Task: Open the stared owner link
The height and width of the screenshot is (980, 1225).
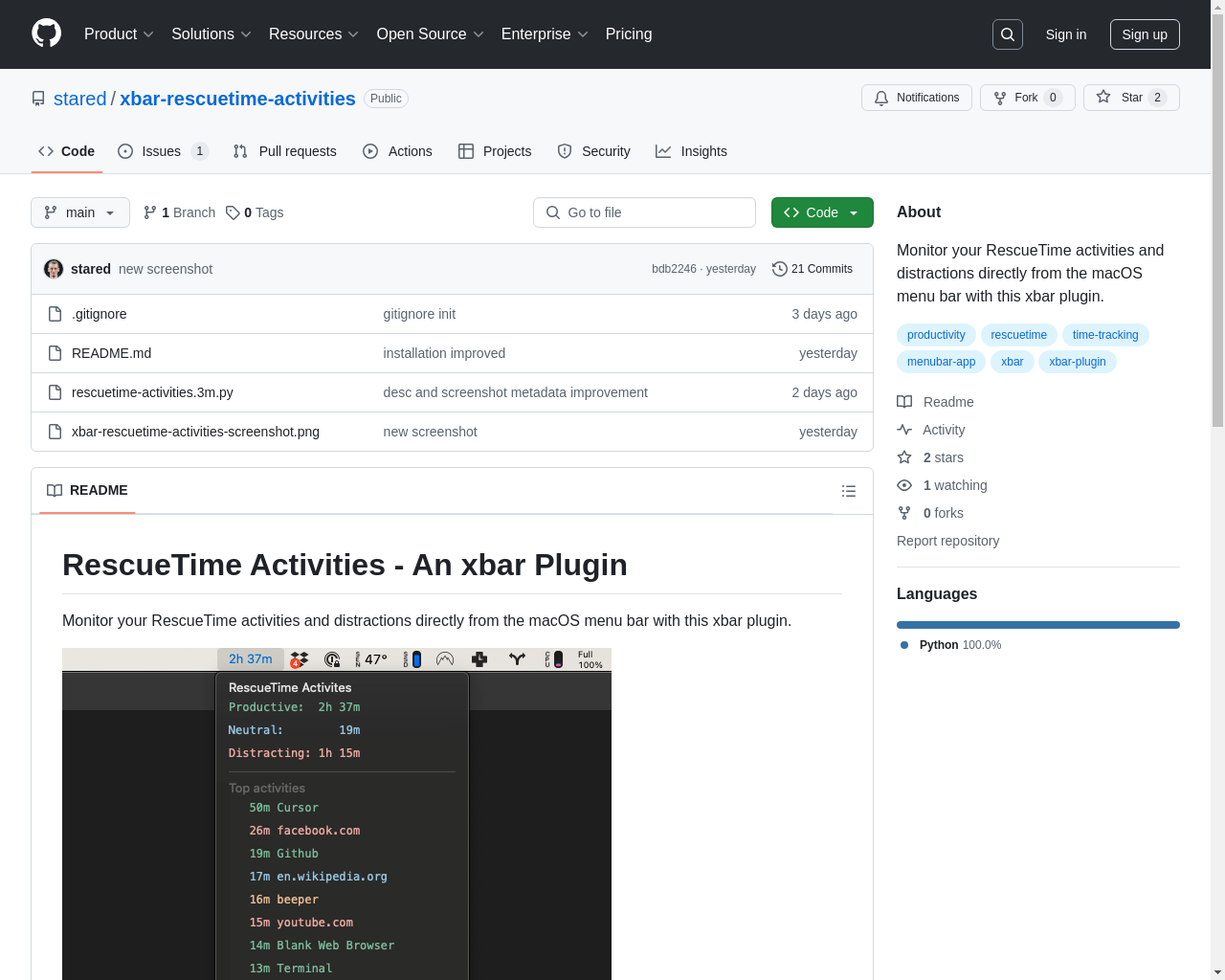Action: 79,99
